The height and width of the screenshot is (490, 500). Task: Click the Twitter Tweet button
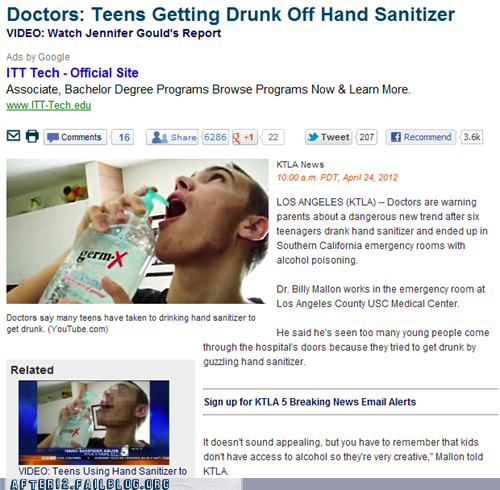click(x=328, y=137)
